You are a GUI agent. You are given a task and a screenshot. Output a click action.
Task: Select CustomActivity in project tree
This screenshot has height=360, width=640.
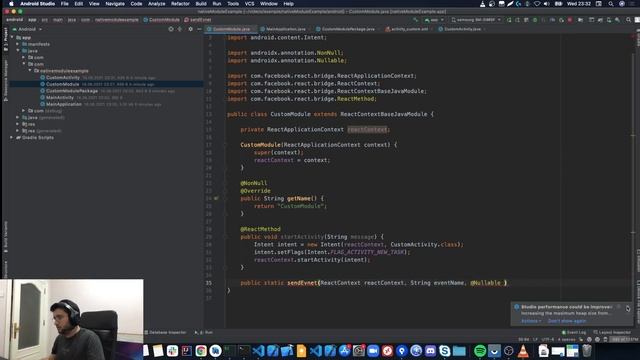(x=62, y=78)
